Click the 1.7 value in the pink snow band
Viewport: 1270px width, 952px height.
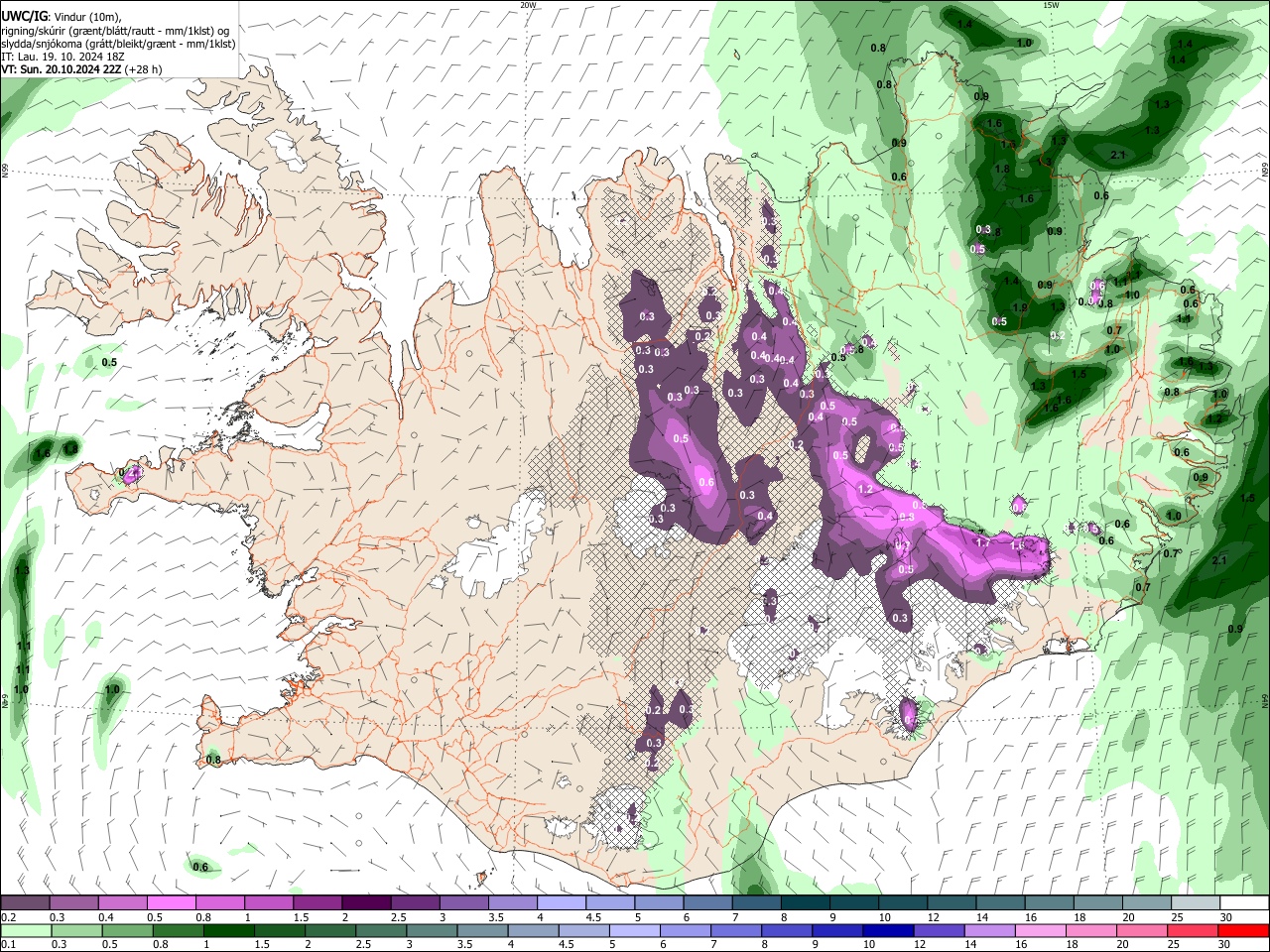983,543
